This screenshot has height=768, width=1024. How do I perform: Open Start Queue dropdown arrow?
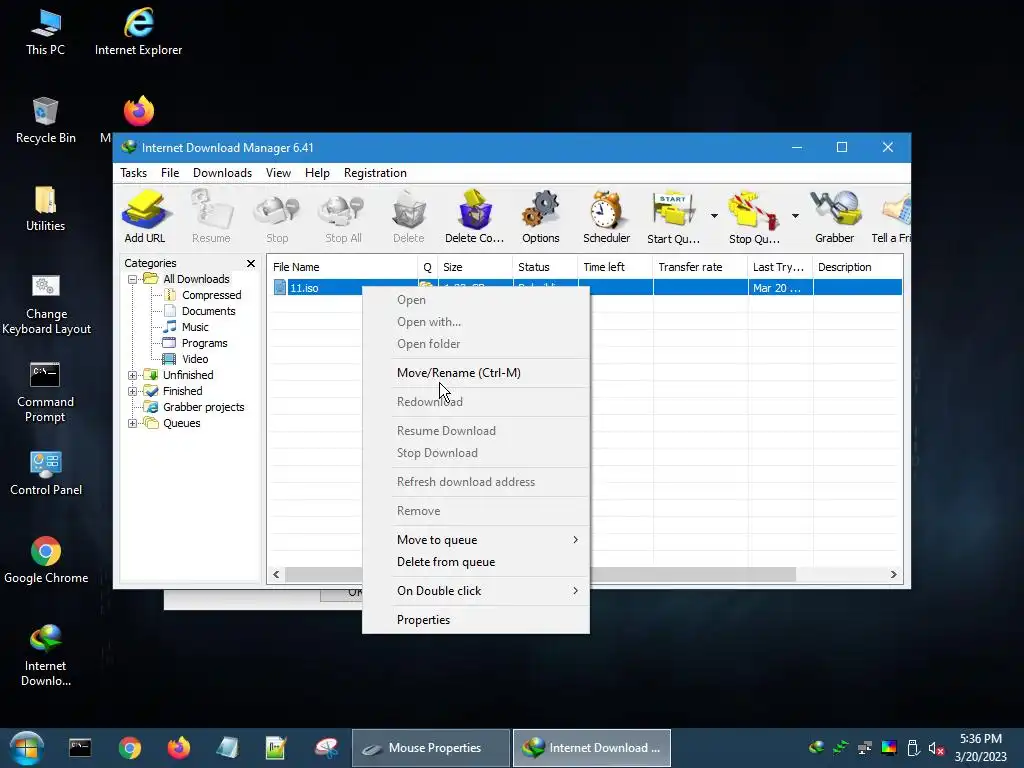(x=714, y=216)
